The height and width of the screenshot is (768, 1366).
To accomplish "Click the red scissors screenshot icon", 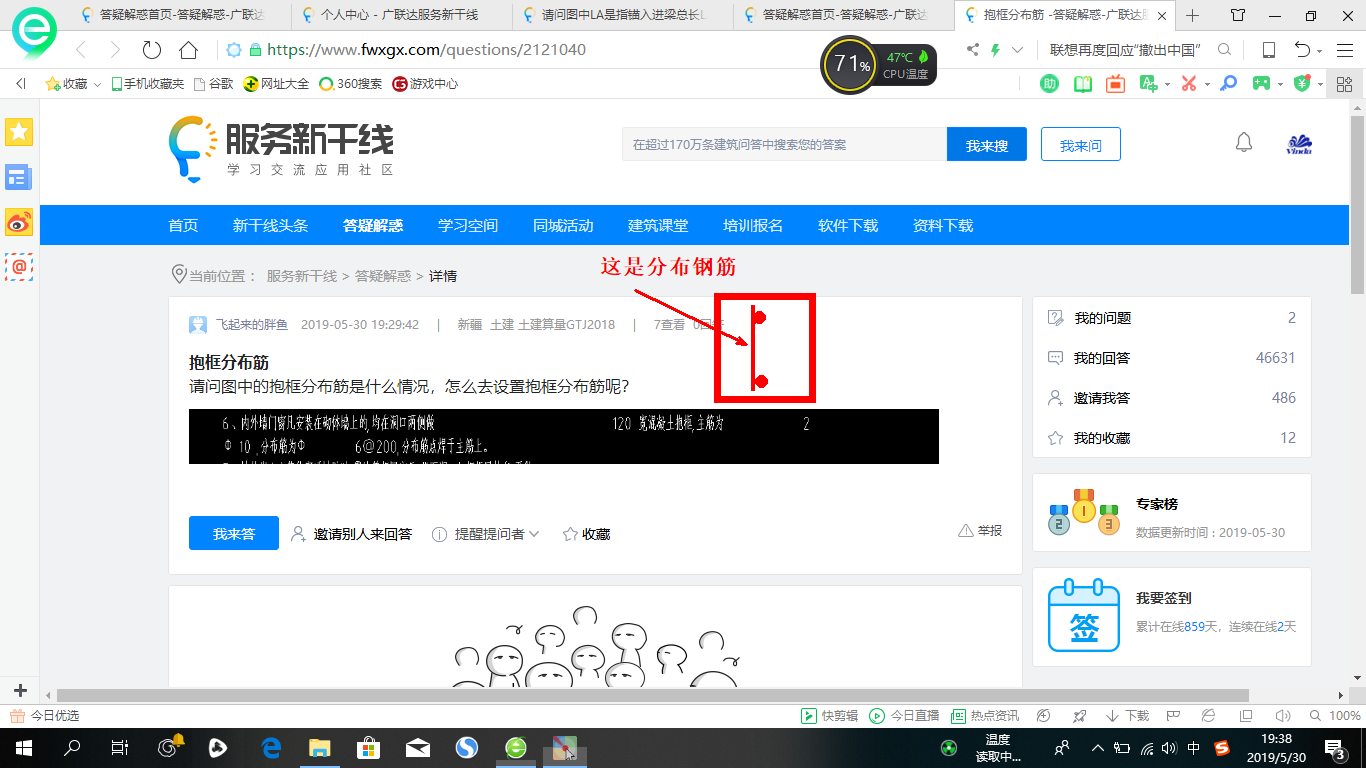I will coord(1189,84).
